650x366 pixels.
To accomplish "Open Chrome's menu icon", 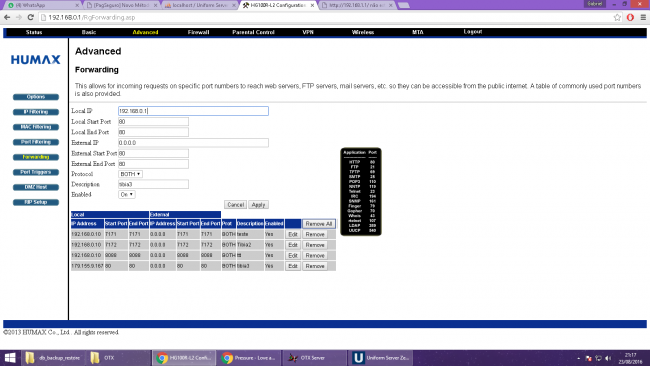I will pos(643,17).
